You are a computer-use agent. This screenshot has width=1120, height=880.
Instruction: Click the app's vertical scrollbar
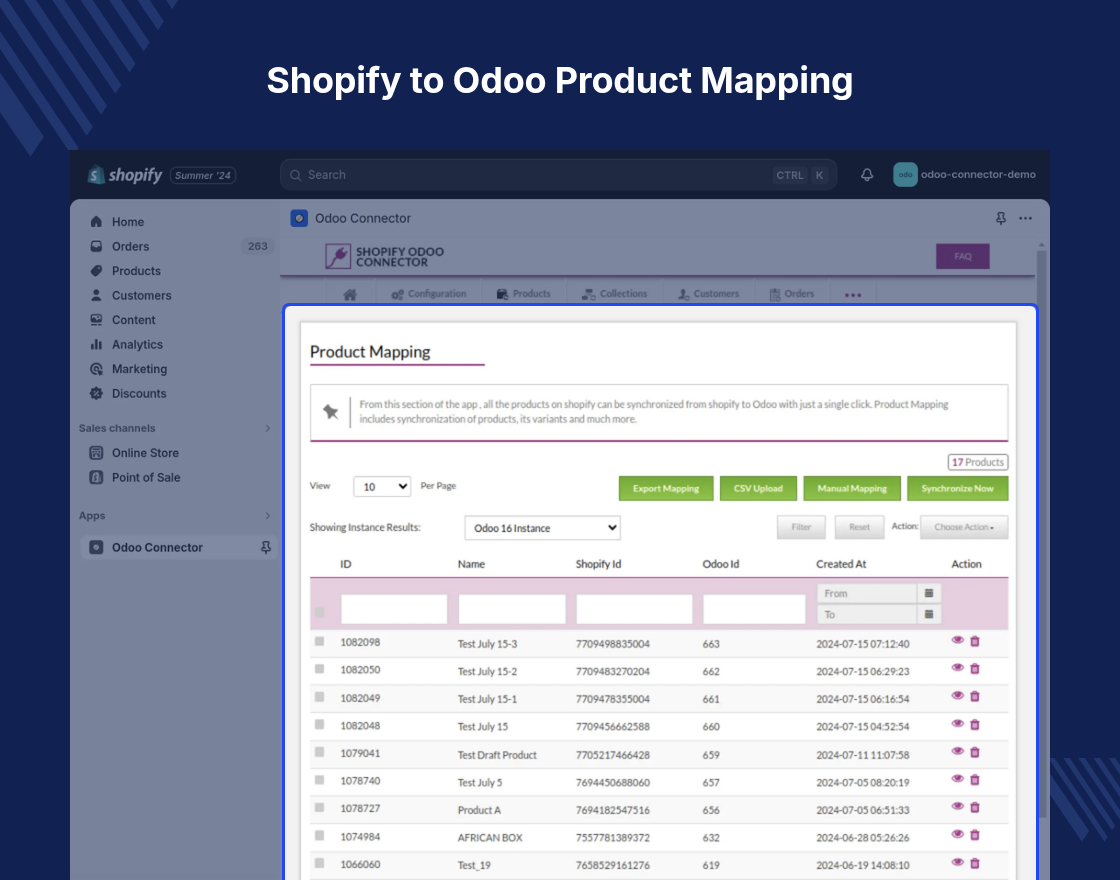pyautogui.click(x=1041, y=536)
